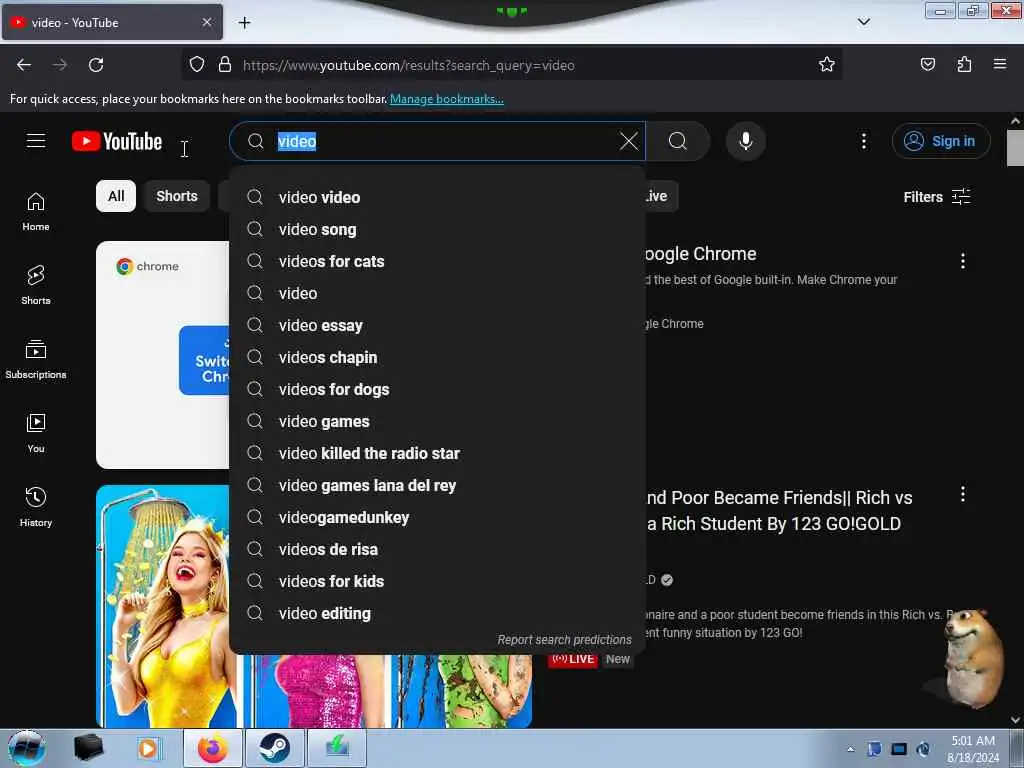This screenshot has width=1024, height=768.
Task: Open the search Filters panel
Action: tap(936, 197)
